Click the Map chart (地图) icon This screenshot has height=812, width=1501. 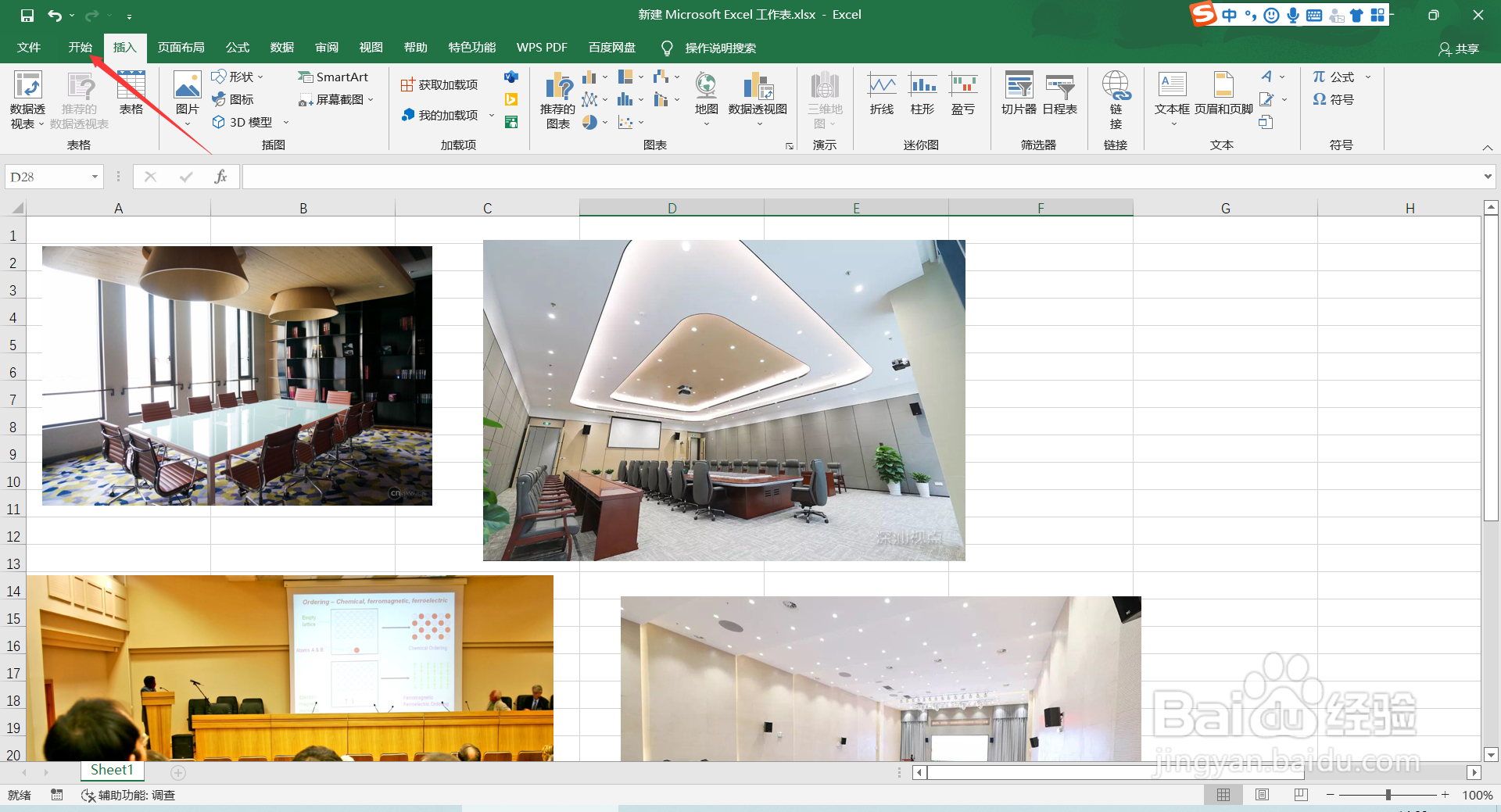706,84
